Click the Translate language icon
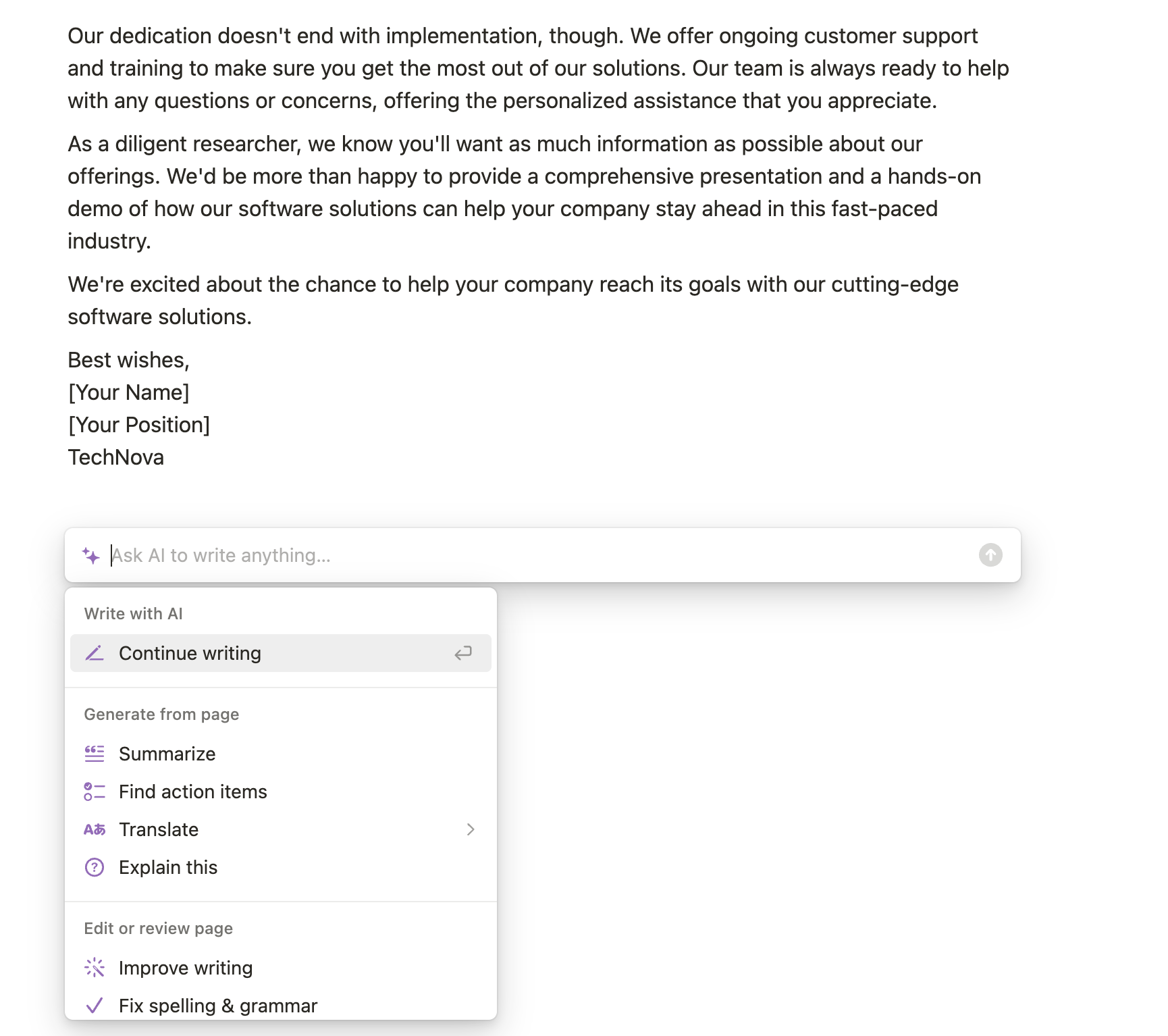Screen dimensions: 1168x1036 click(x=95, y=829)
